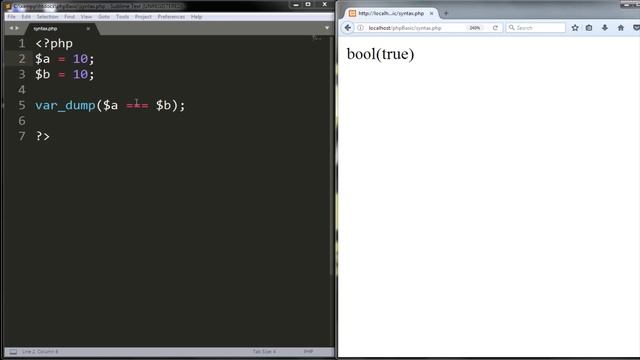Select the syntax.php browser tab
This screenshot has width=640, height=360.
[391, 13]
